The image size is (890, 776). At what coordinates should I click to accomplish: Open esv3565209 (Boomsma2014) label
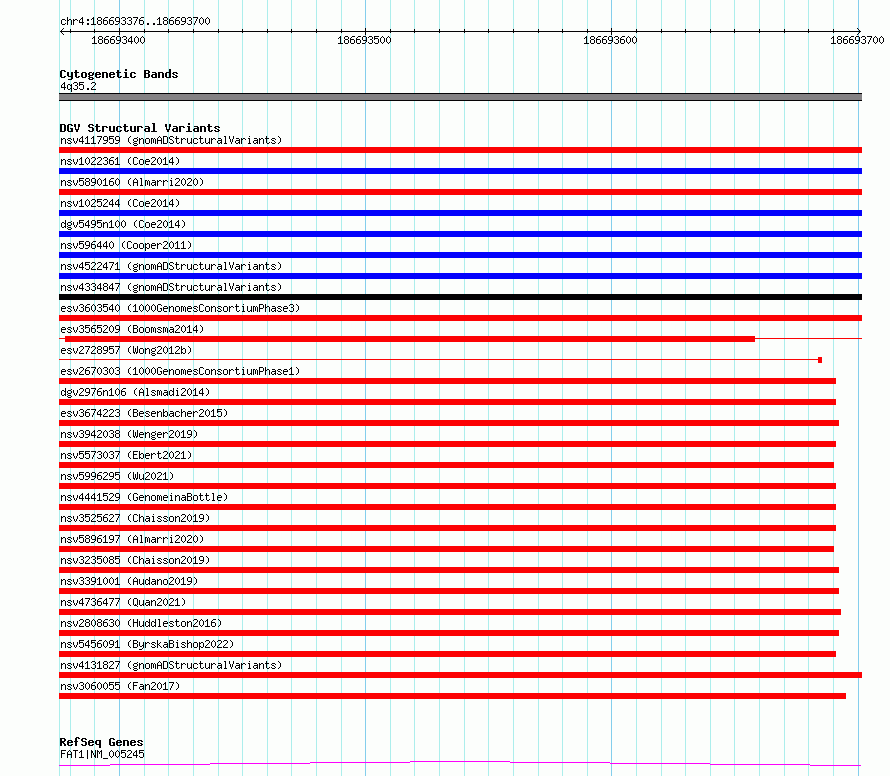tap(132, 329)
